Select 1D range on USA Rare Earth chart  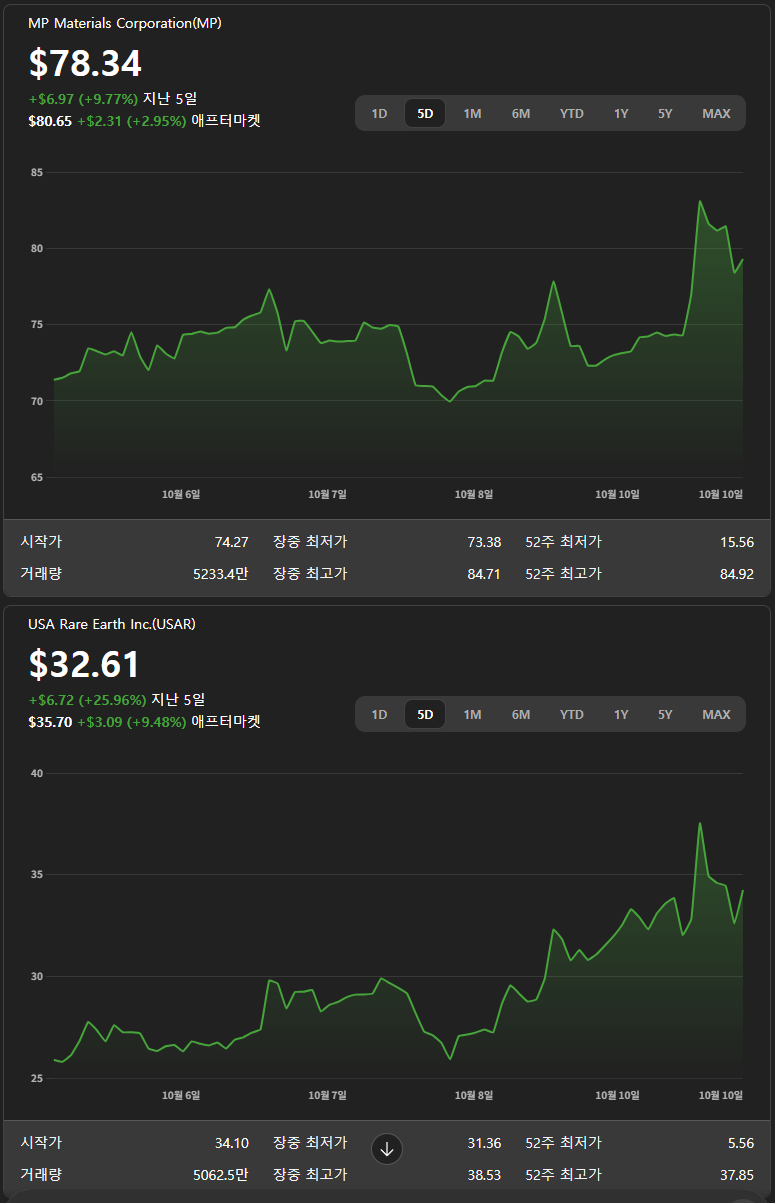(x=379, y=714)
